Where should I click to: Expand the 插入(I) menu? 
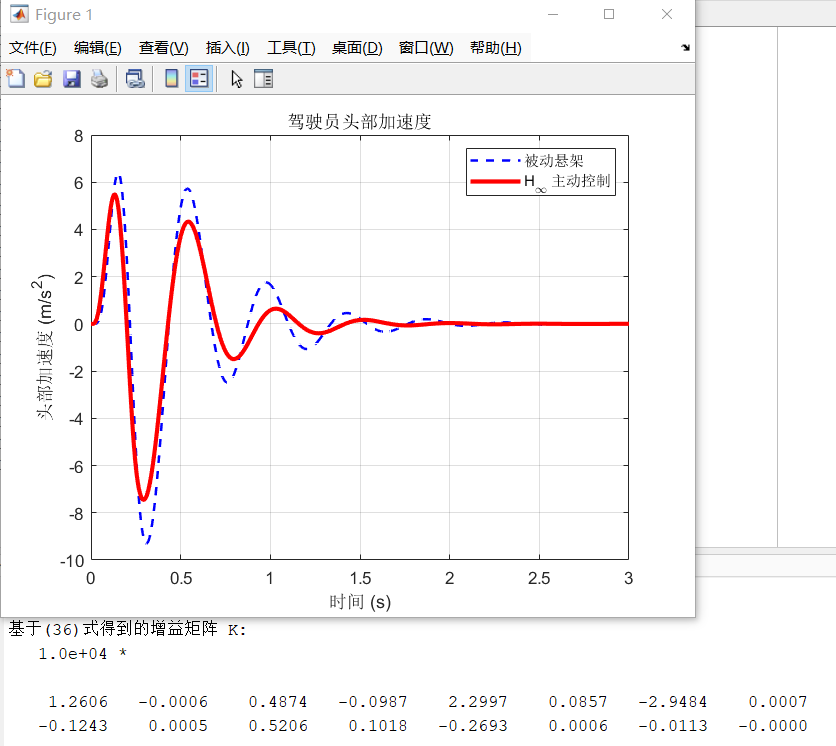[x=227, y=48]
